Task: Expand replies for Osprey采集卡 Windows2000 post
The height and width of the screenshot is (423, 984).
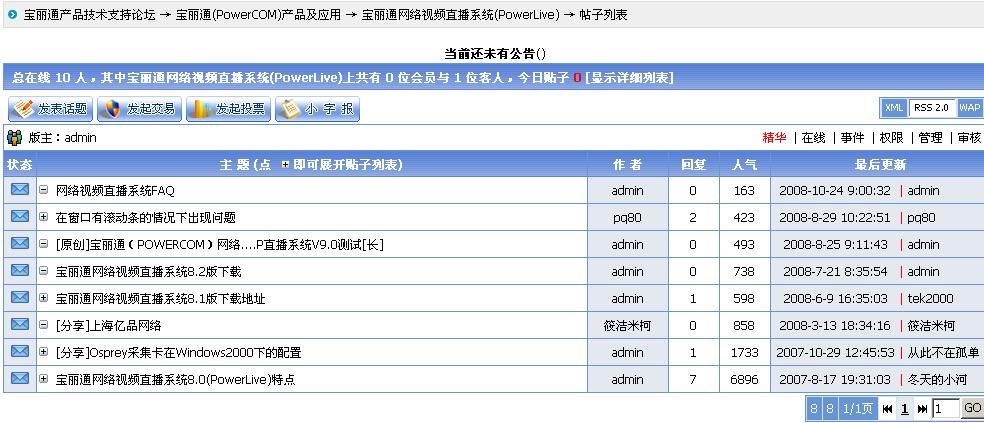Action: 44,352
